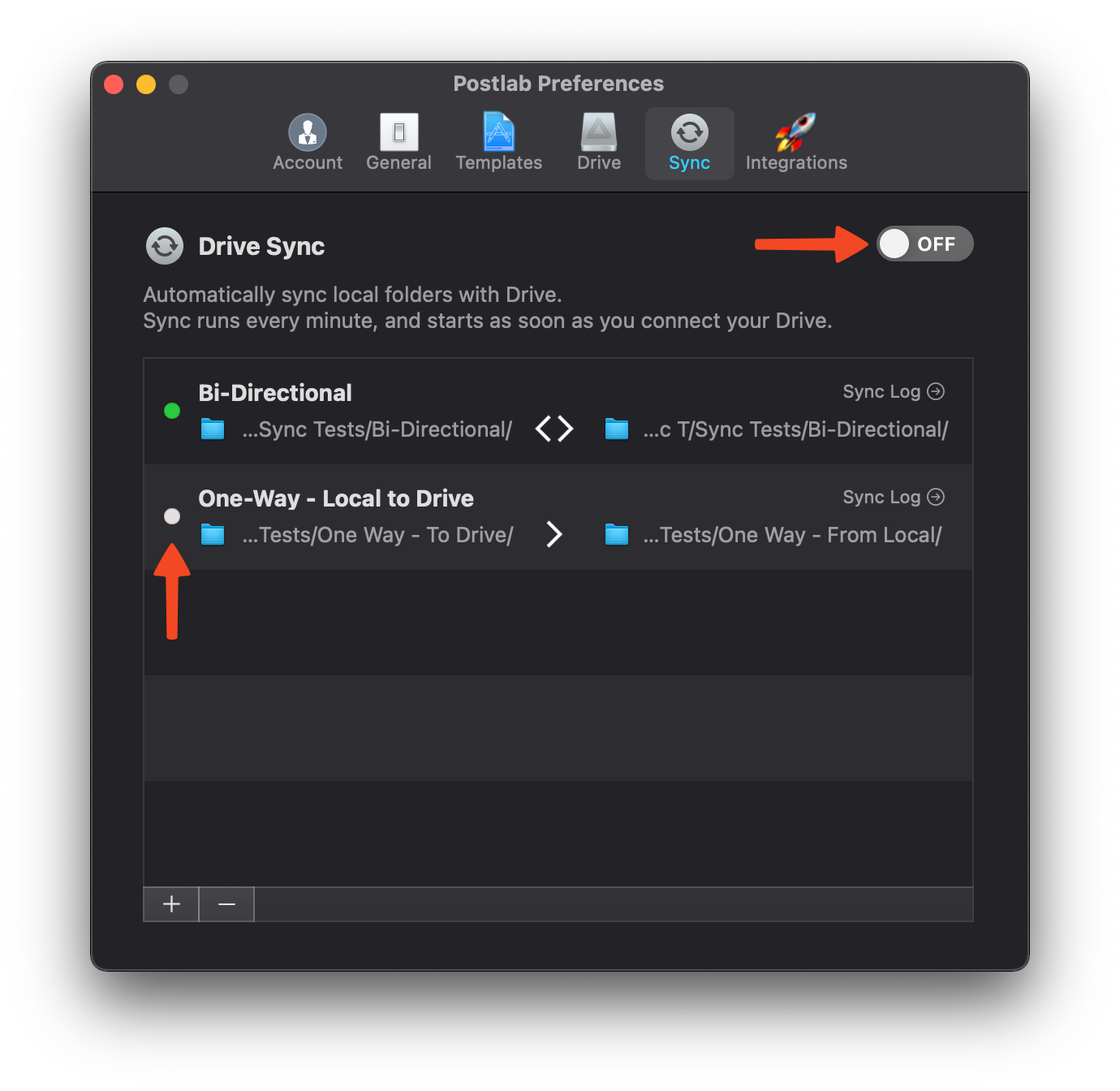
Task: Select the Bi-Directional sync title
Action: (x=275, y=393)
